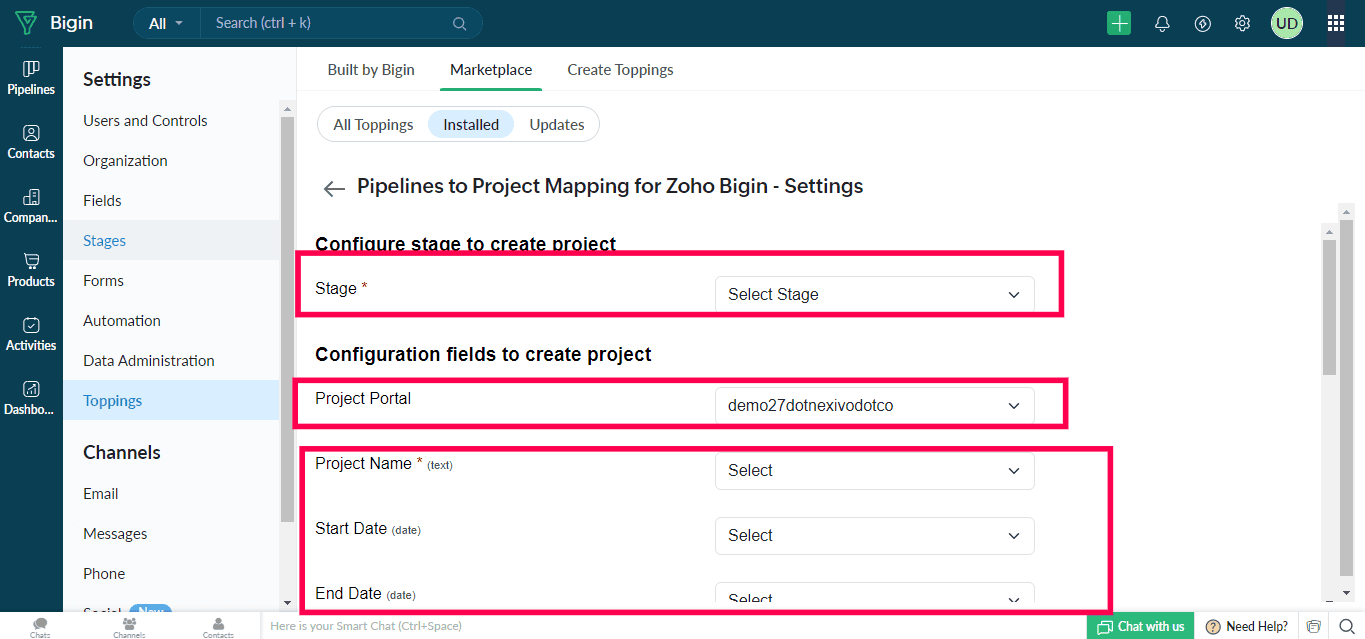Open the notifications bell
Screen dimensions: 1365x639
tap(1162, 23)
